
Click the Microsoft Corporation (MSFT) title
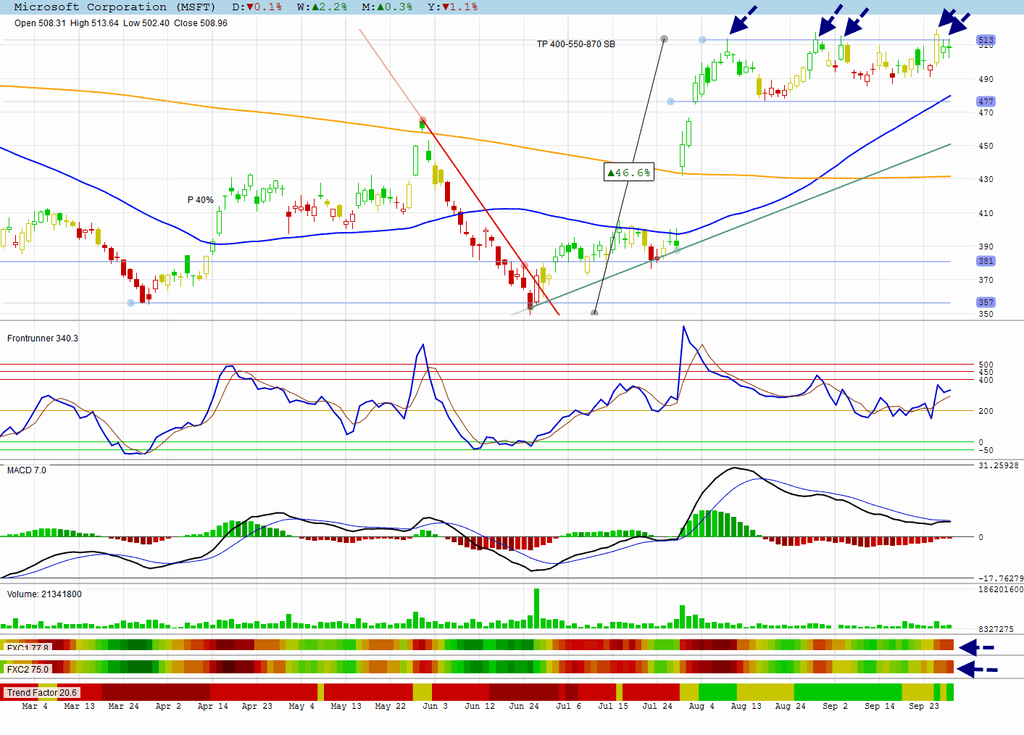pos(114,7)
